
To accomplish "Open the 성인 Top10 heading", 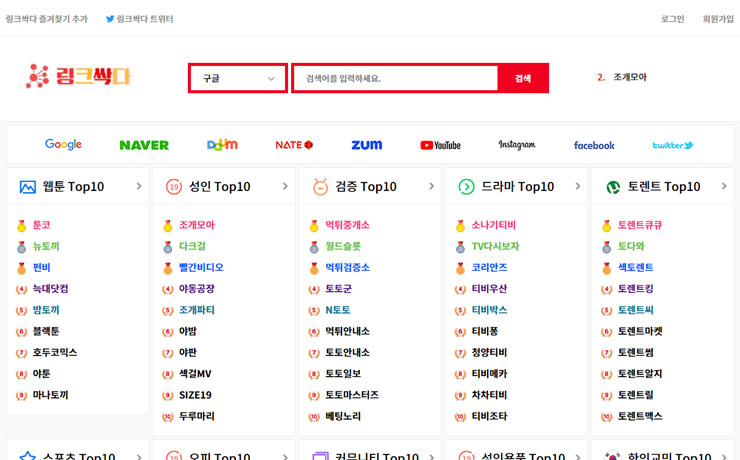I will click(219, 187).
